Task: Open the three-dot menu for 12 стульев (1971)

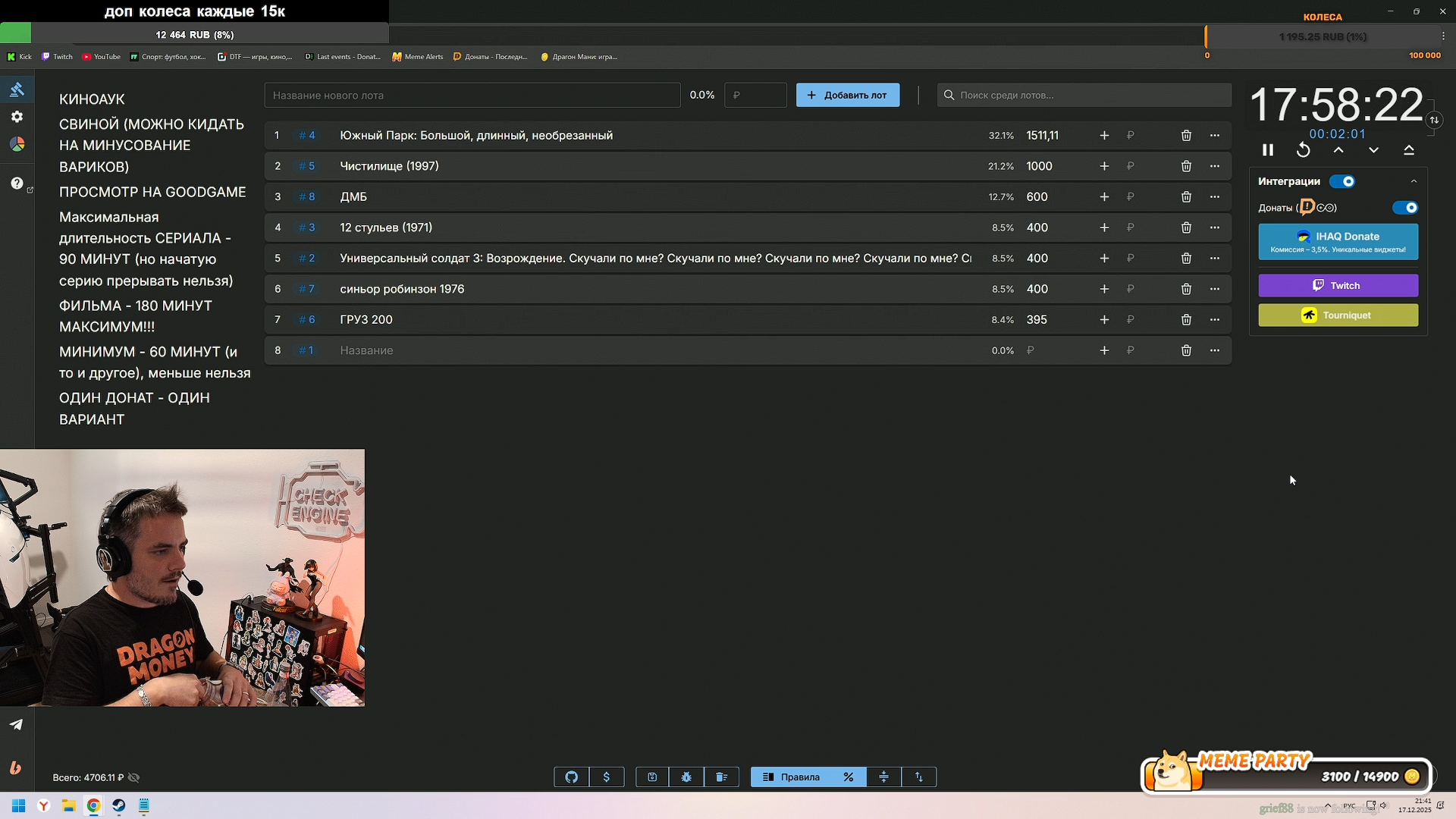Action: [1215, 227]
